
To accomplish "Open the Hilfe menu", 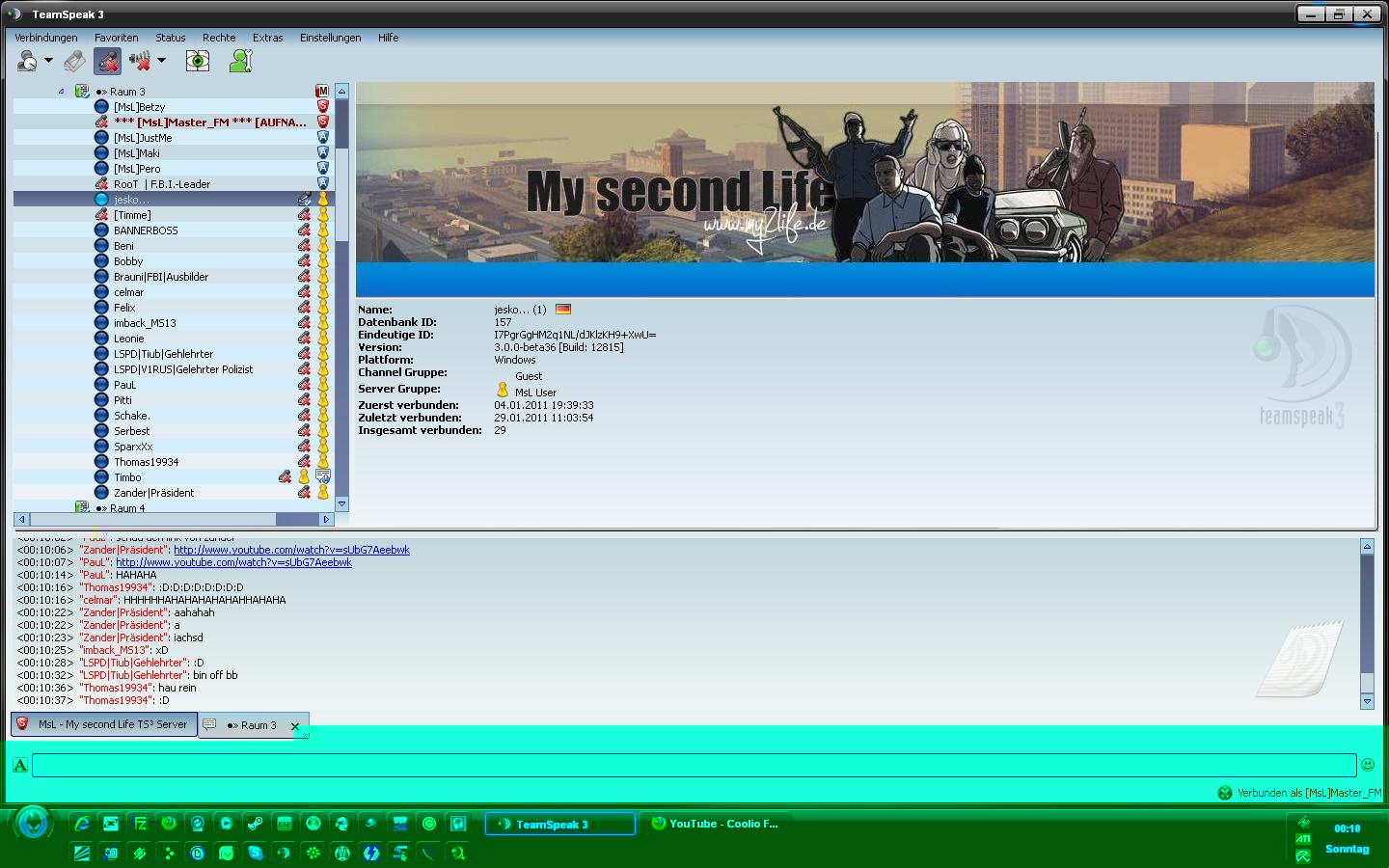I will click(x=389, y=38).
